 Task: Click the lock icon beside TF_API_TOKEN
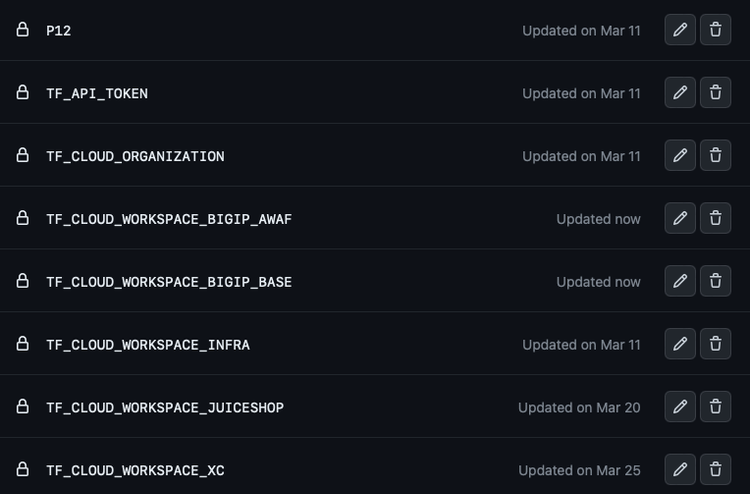coord(22,92)
